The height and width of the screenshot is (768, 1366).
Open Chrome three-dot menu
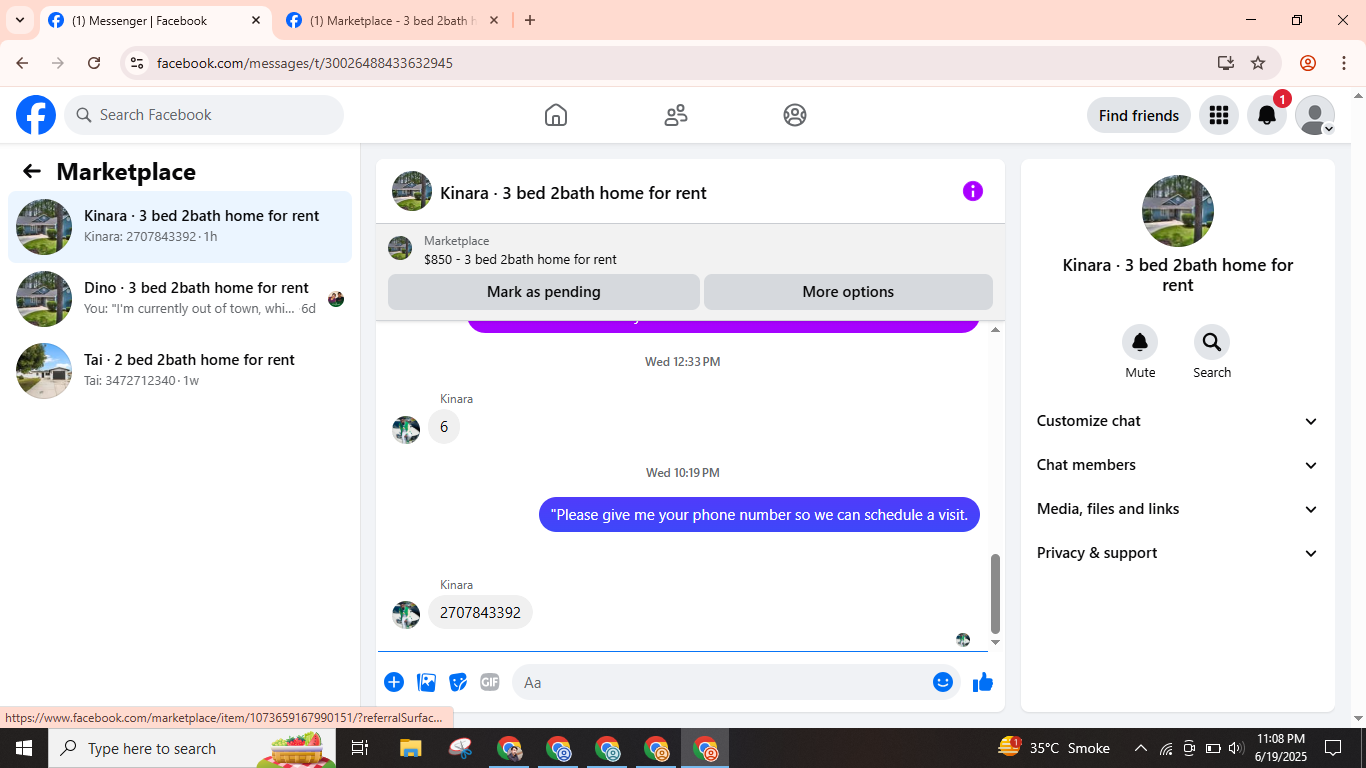[1344, 63]
